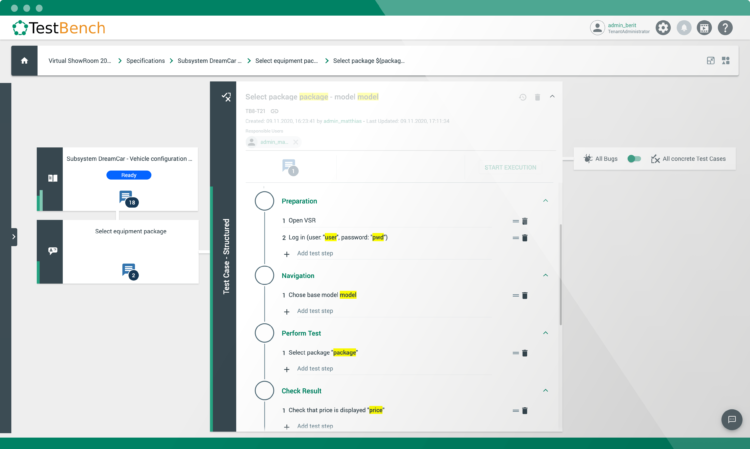The width and height of the screenshot is (750, 449).
Task: Open the help question mark icon
Action: click(x=725, y=28)
